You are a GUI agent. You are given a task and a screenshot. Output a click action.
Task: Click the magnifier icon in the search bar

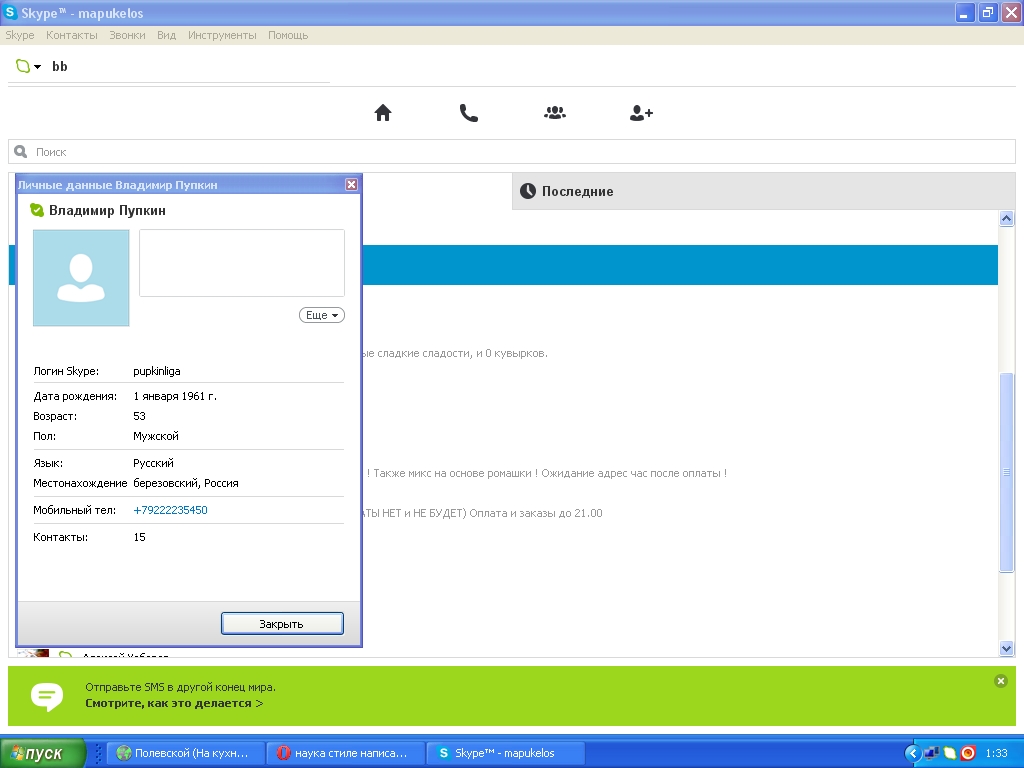[x=21, y=152]
